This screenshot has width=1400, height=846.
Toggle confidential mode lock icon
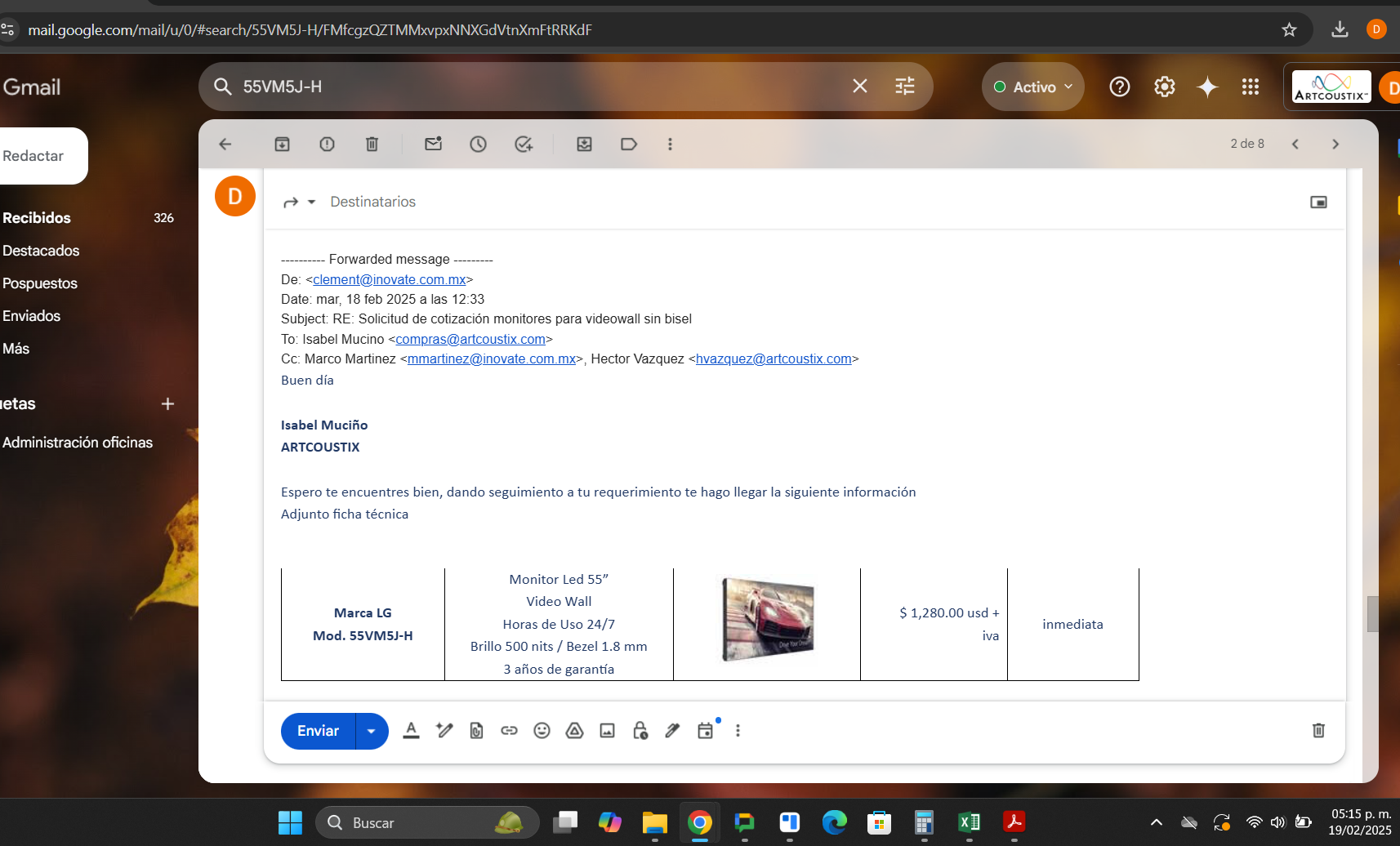[640, 731]
